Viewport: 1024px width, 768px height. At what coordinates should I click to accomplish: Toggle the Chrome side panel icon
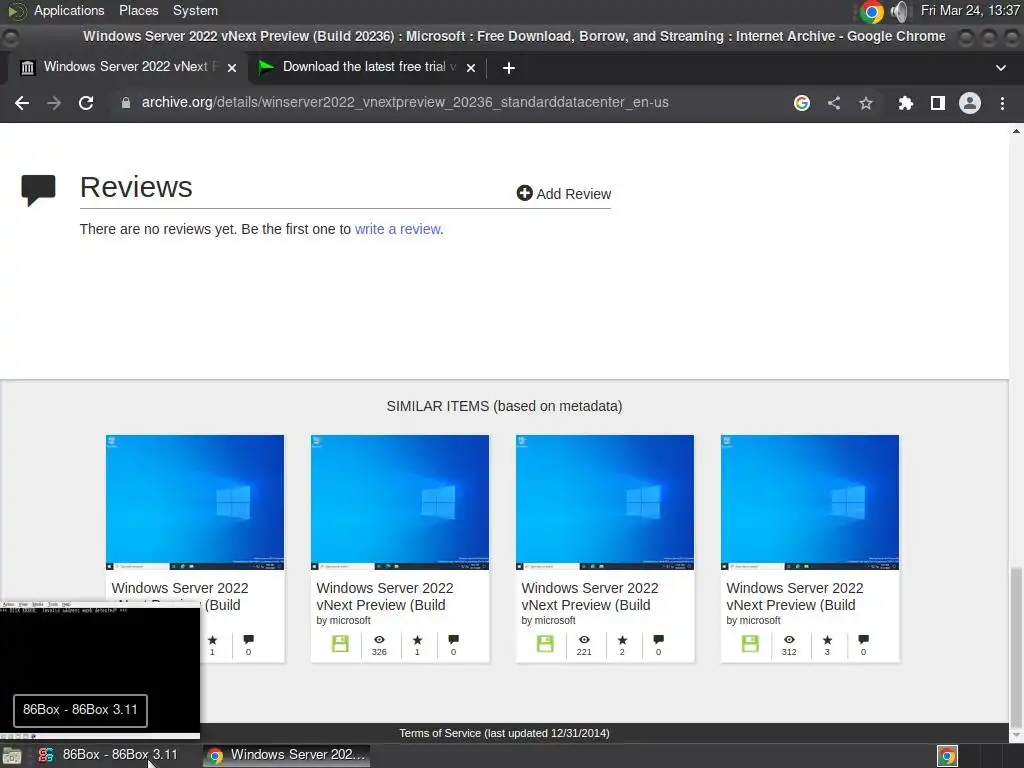coord(938,103)
